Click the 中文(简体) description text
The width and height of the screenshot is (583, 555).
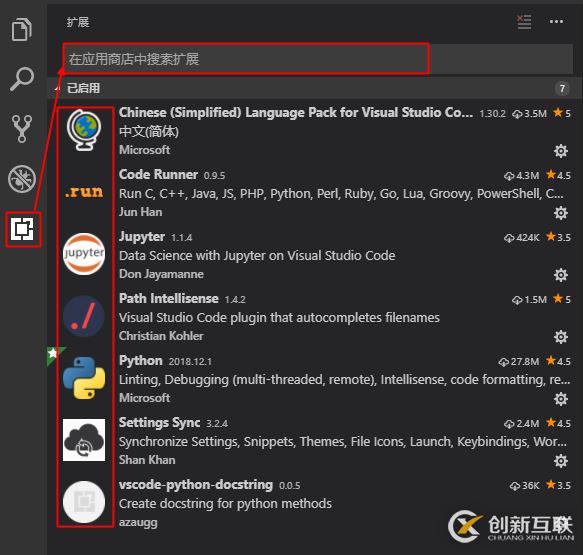click(x=149, y=132)
